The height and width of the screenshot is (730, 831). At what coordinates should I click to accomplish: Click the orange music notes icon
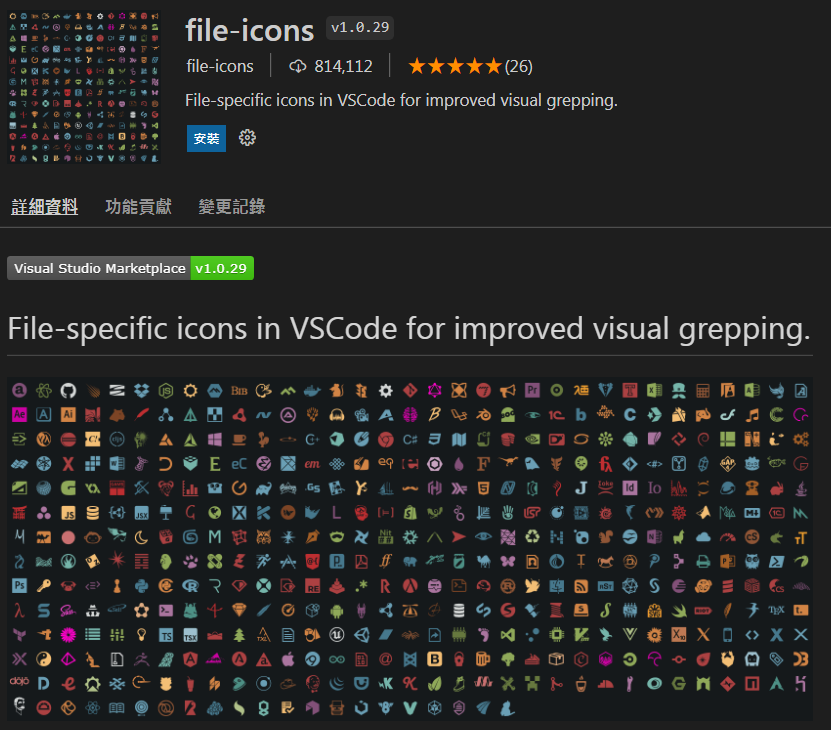[752, 415]
